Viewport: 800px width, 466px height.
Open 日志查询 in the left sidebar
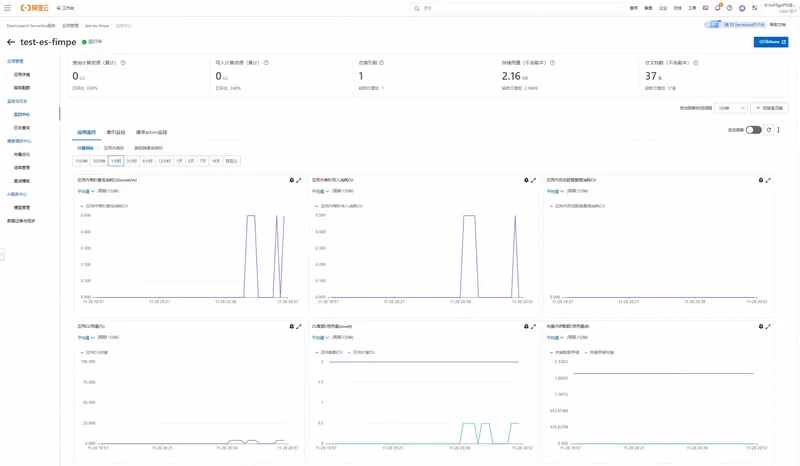22,128
